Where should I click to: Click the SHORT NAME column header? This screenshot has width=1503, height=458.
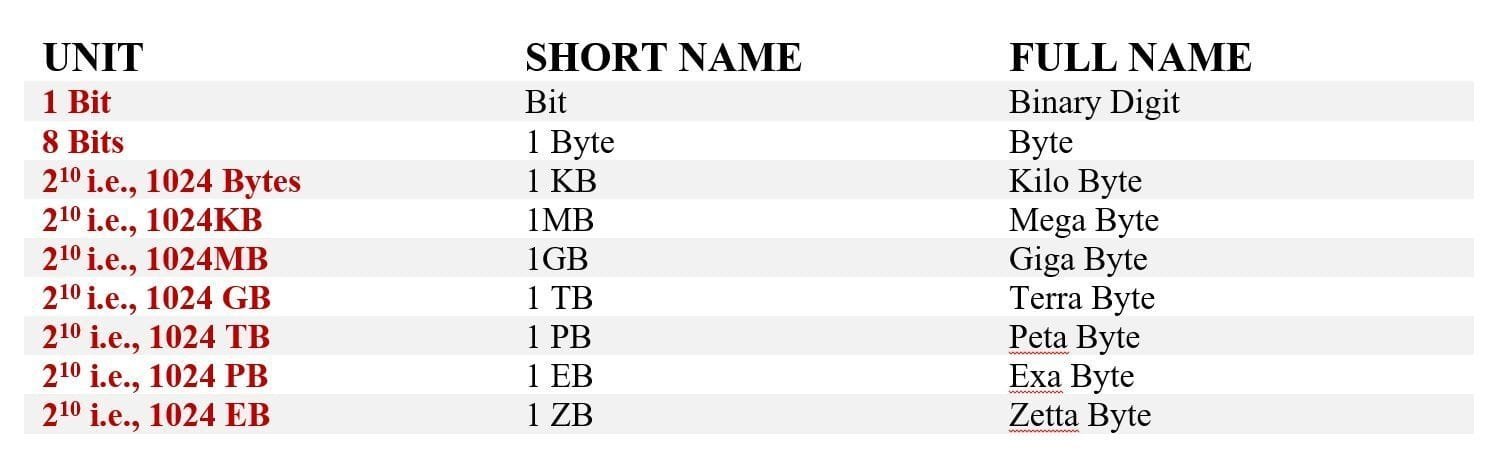click(663, 58)
